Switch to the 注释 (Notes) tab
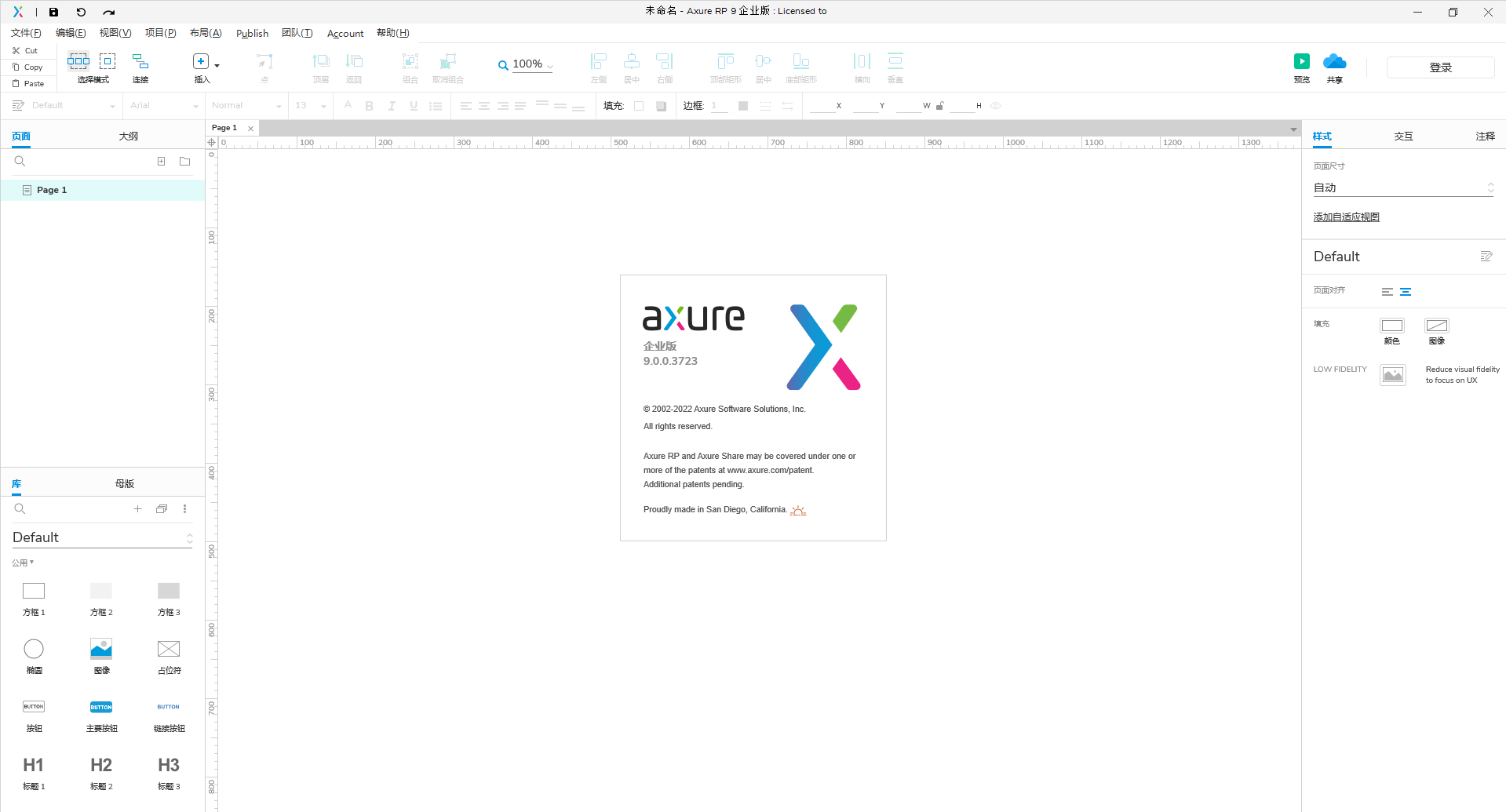1506x812 pixels. click(x=1485, y=137)
